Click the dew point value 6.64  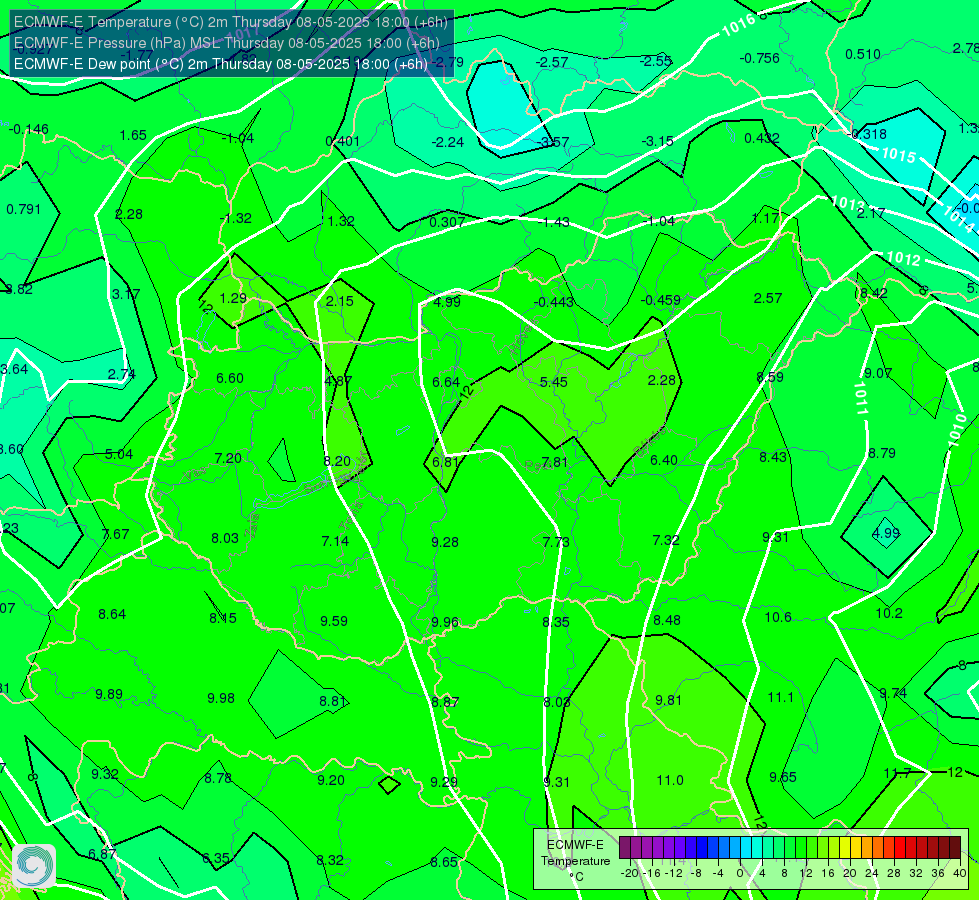pyautogui.click(x=446, y=382)
